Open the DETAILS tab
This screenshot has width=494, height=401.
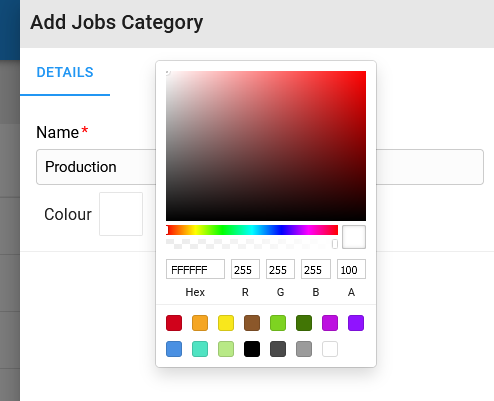coord(65,72)
